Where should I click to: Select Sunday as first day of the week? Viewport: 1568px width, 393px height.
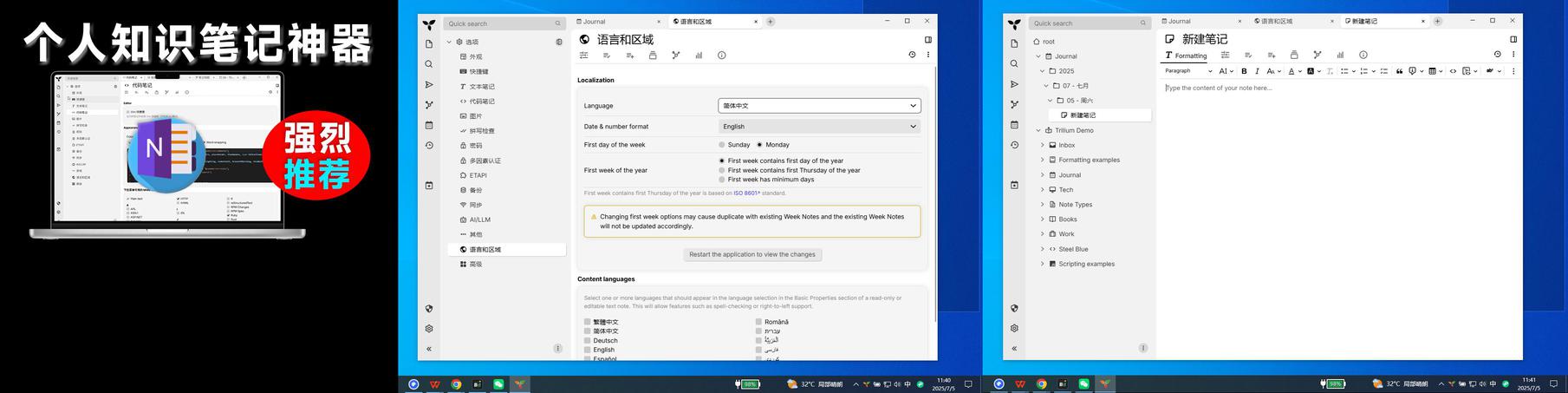click(x=722, y=145)
